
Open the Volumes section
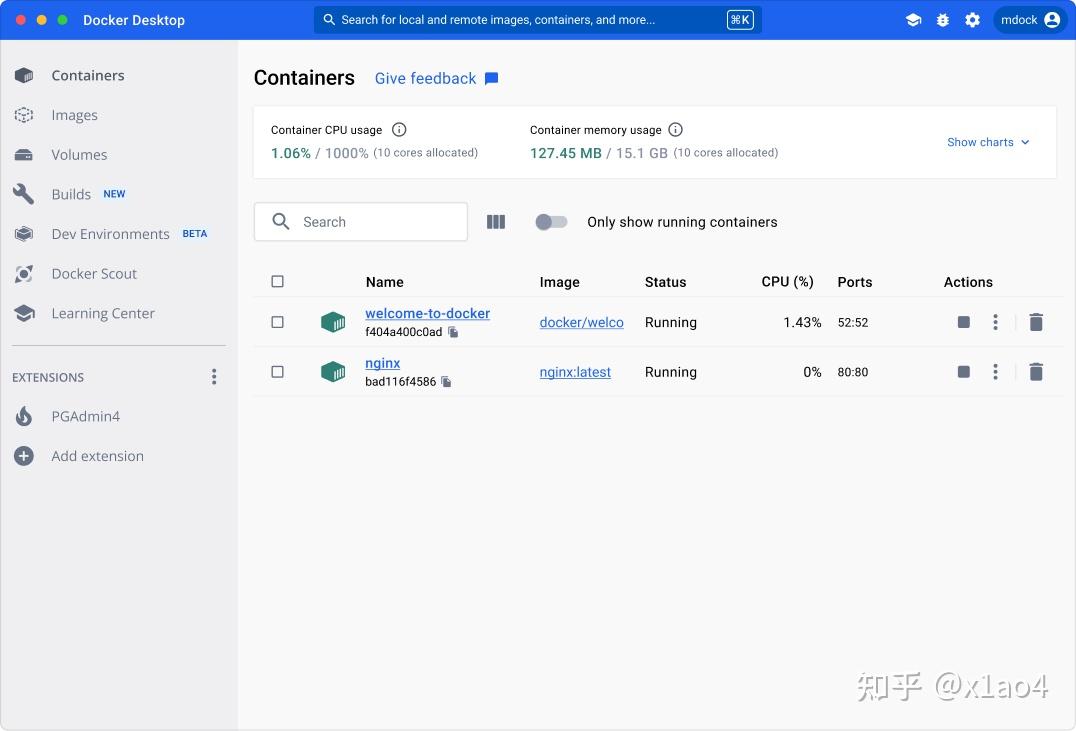[x=78, y=154]
